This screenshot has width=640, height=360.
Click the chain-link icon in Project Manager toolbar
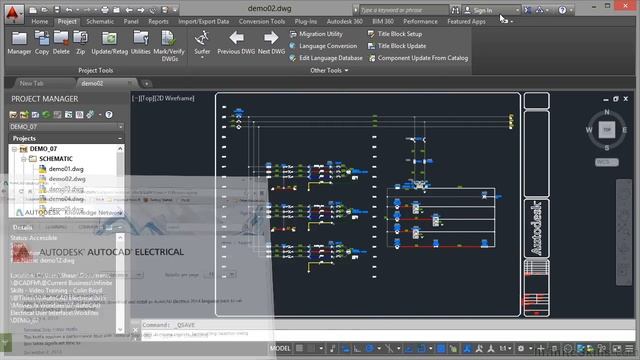click(x=90, y=115)
